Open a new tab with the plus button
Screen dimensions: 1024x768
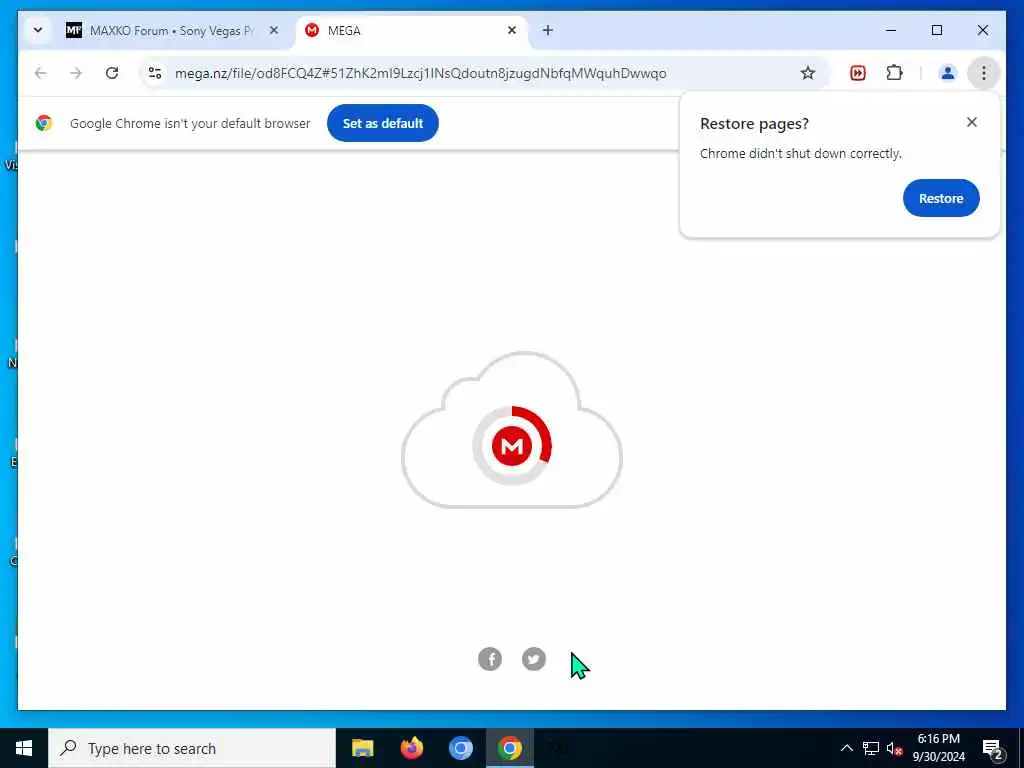coord(548,30)
